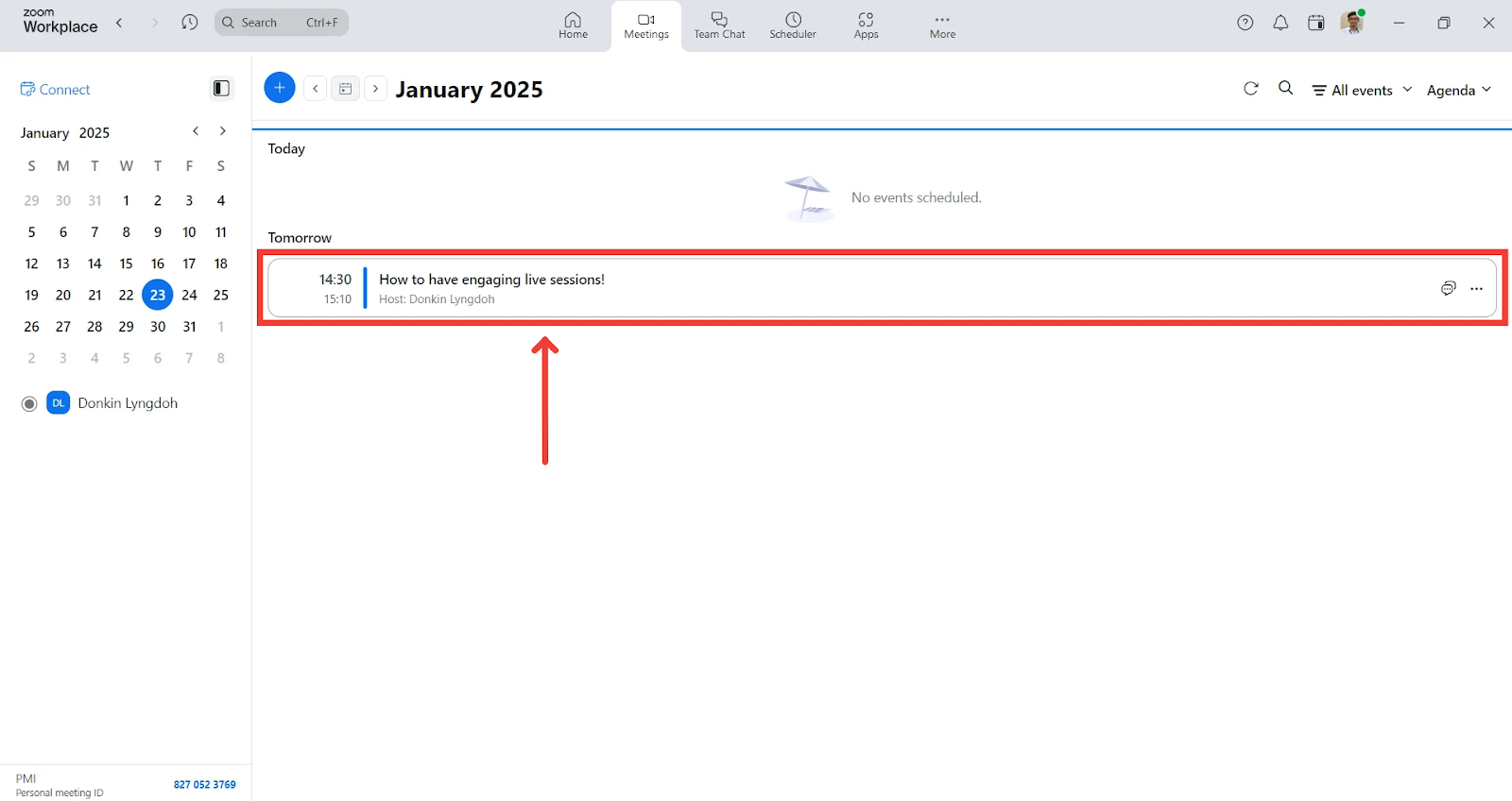Image resolution: width=1512 pixels, height=801 pixels.
Task: Click the Connect link
Action: pyautogui.click(x=56, y=90)
